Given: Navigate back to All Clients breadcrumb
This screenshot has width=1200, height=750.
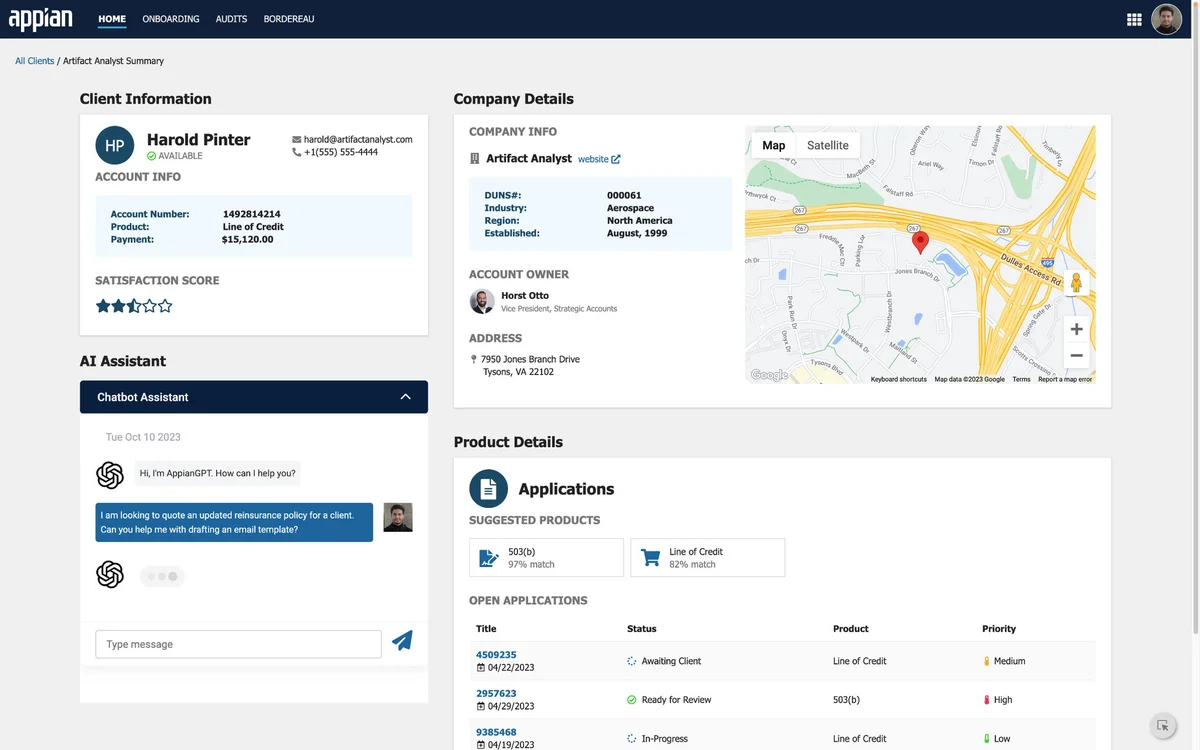Looking at the screenshot, I should [x=35, y=61].
